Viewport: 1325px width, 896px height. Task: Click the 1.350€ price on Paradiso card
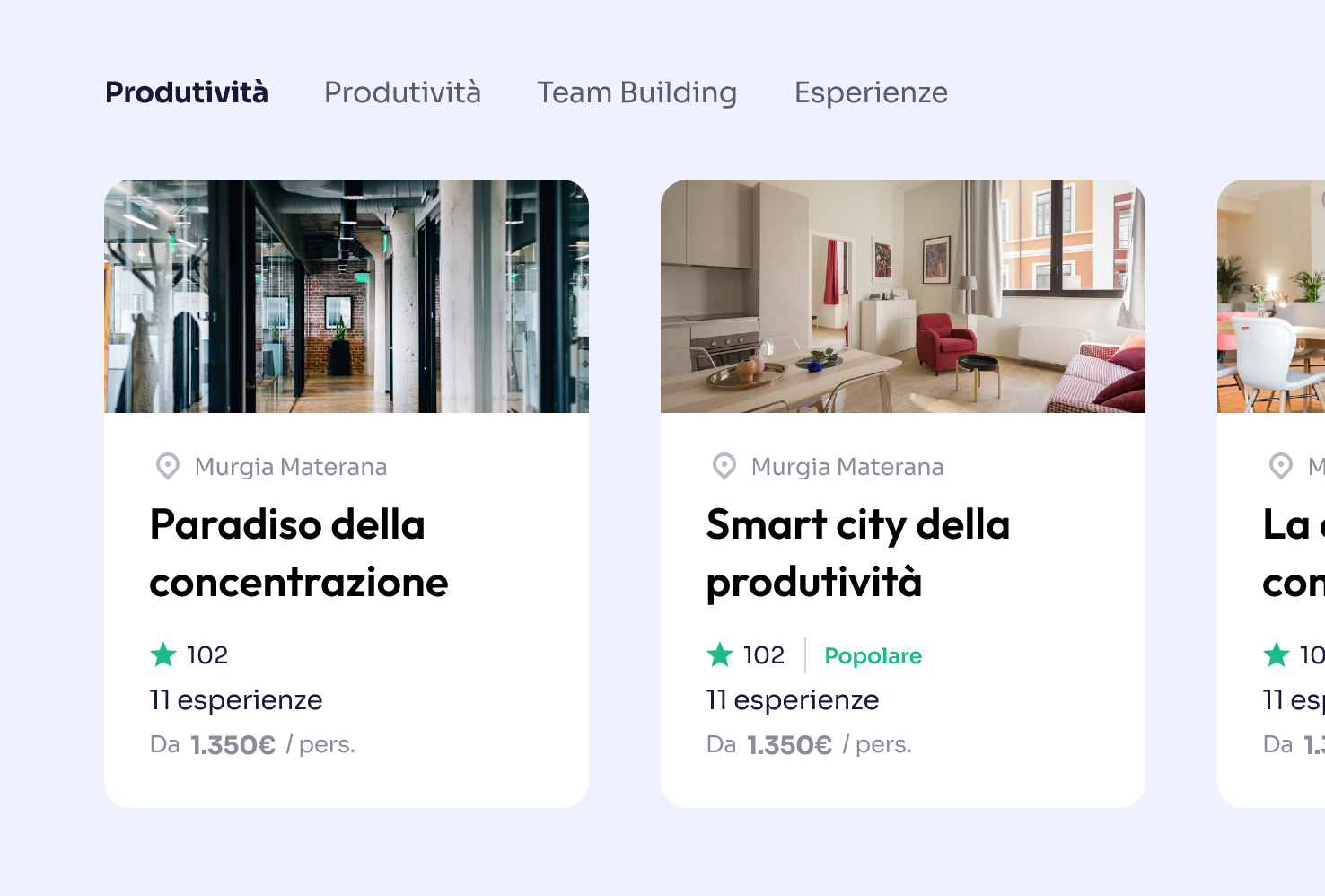point(233,745)
